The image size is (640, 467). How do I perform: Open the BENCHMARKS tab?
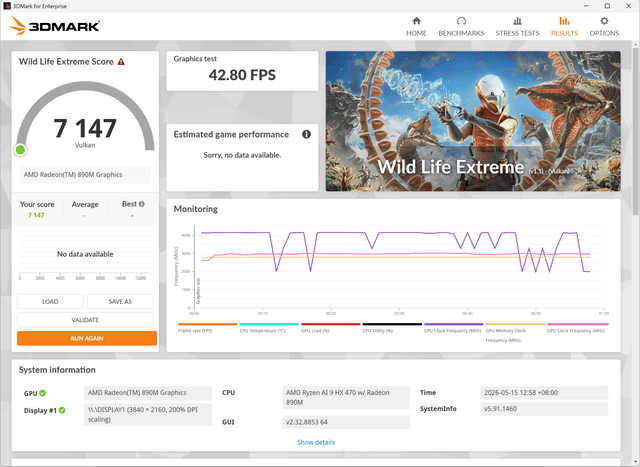tap(461, 27)
